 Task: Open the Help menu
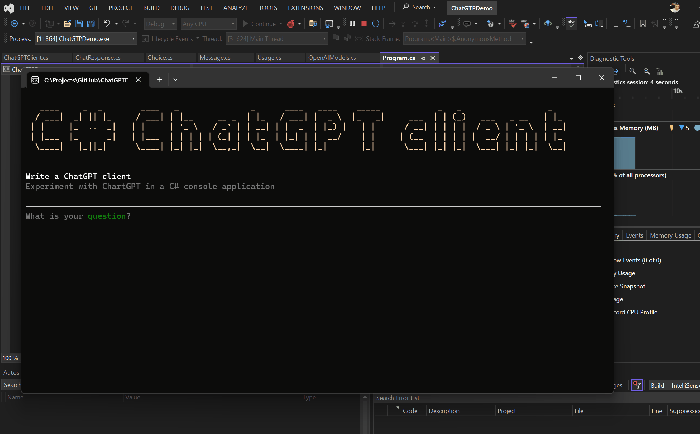coord(378,8)
